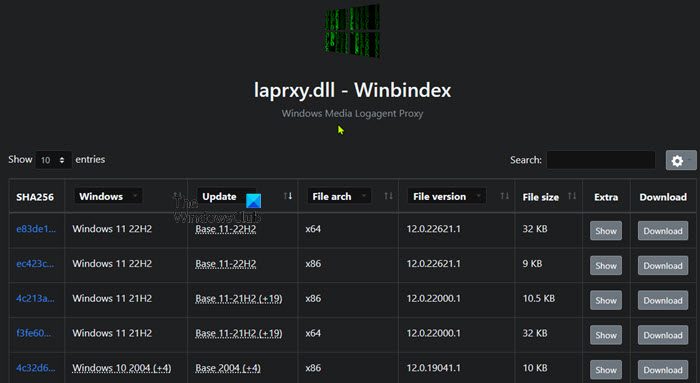Show extra info for 4c32d6 row
This screenshot has height=383, width=700.
[x=606, y=370]
